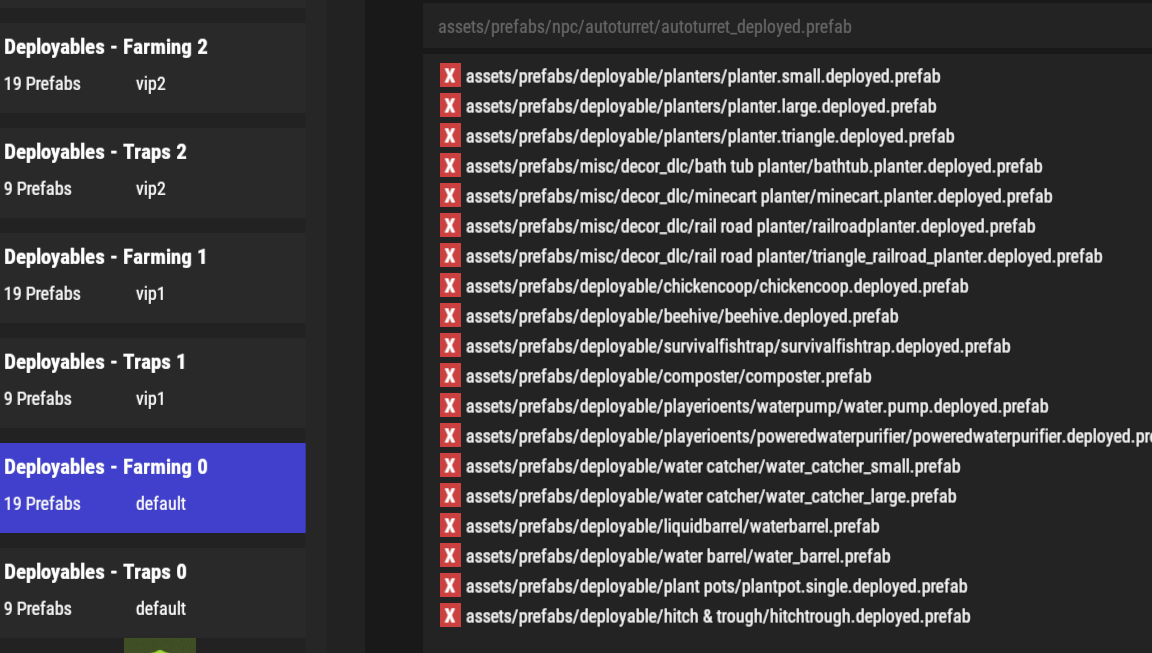The width and height of the screenshot is (1152, 653).
Task: Select highlighted Deployables - Farming 0 group
Action: point(152,485)
